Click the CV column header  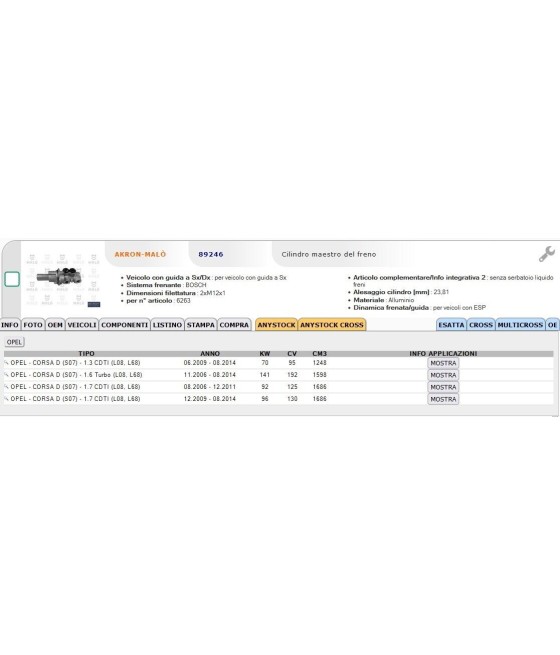tap(292, 353)
